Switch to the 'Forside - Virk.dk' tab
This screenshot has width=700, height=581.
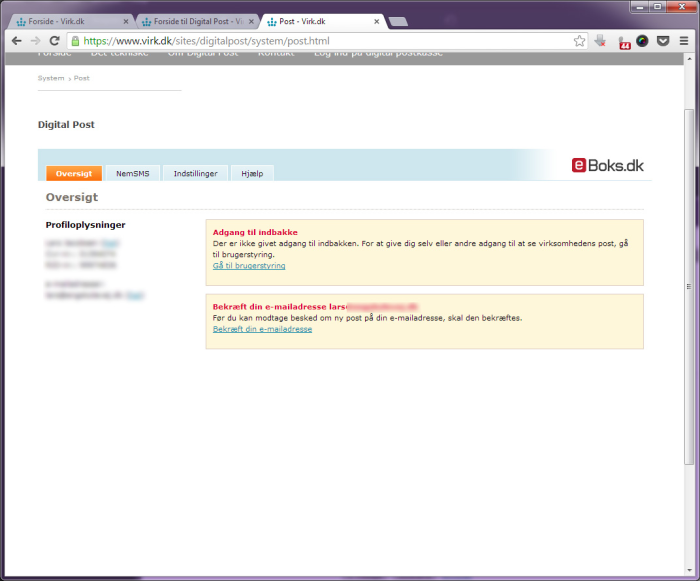tap(71, 21)
